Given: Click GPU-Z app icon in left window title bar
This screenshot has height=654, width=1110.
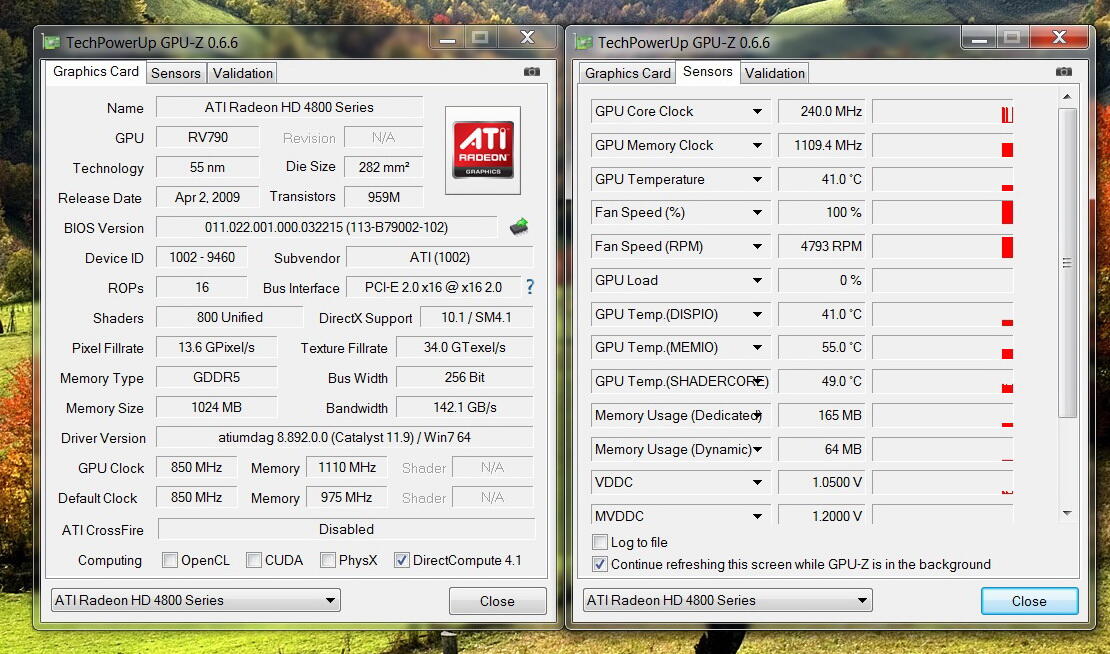Looking at the screenshot, I should coord(51,42).
